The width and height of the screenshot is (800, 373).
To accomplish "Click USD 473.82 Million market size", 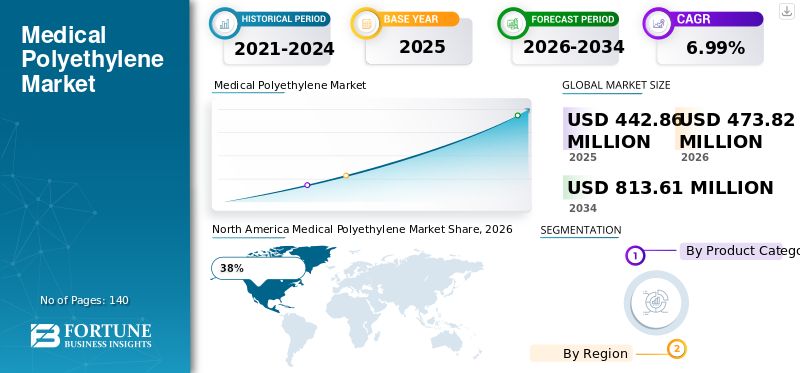I will click(737, 131).
